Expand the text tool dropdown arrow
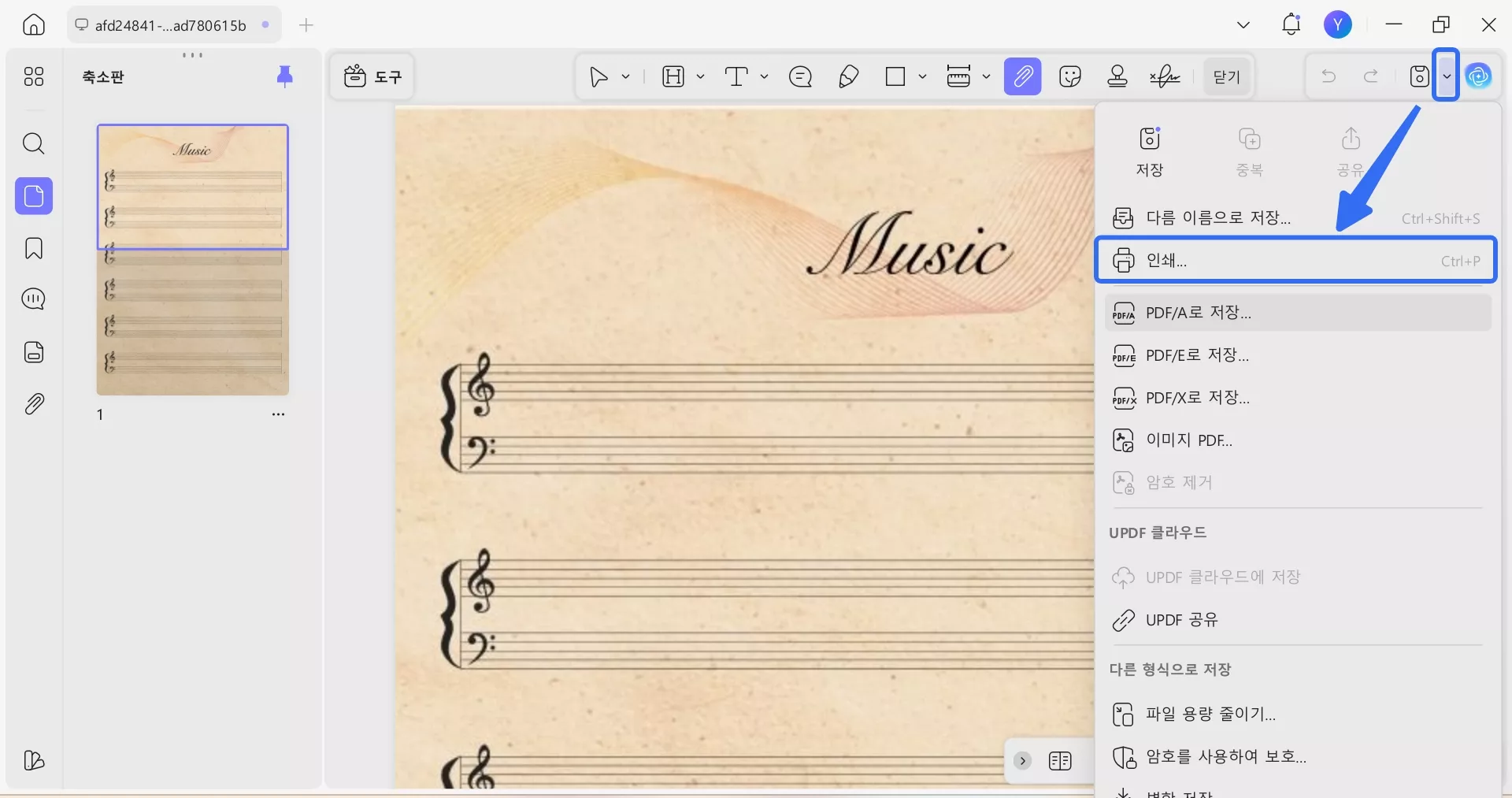The height and width of the screenshot is (798, 1512). pos(764,76)
